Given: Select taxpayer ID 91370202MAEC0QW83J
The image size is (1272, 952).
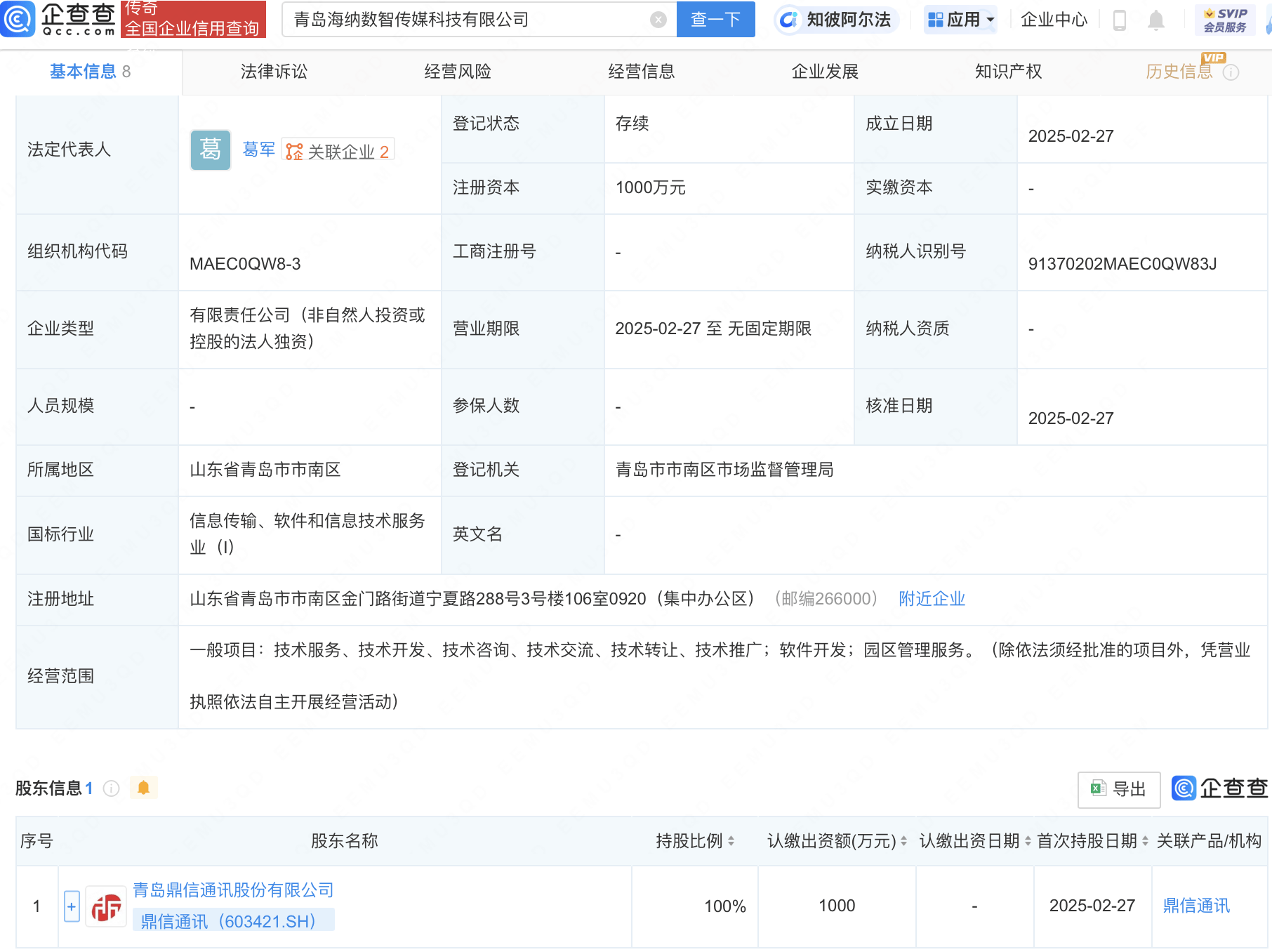Looking at the screenshot, I should (x=1122, y=264).
